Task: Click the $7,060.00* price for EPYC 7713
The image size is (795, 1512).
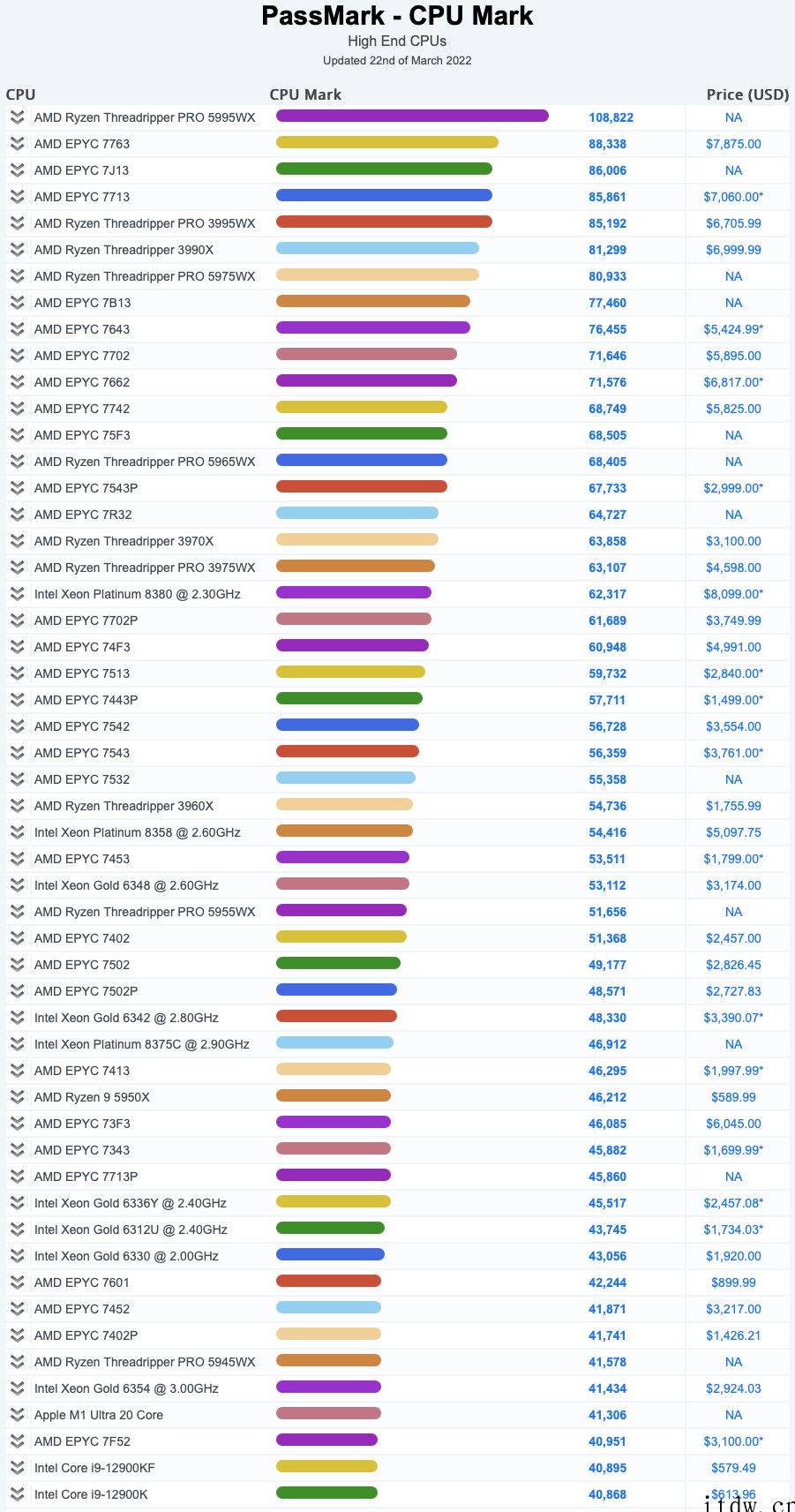Action: point(733,197)
